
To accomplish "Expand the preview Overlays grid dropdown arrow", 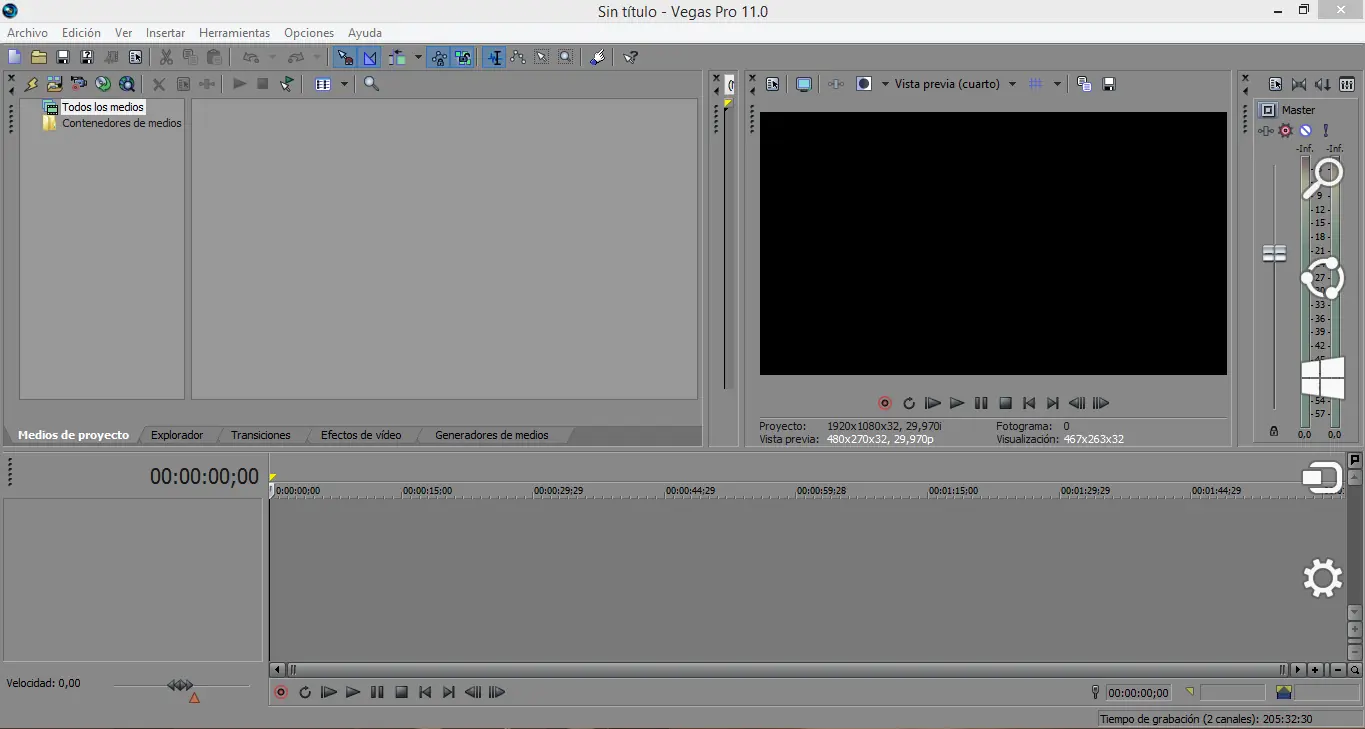I will [1058, 84].
